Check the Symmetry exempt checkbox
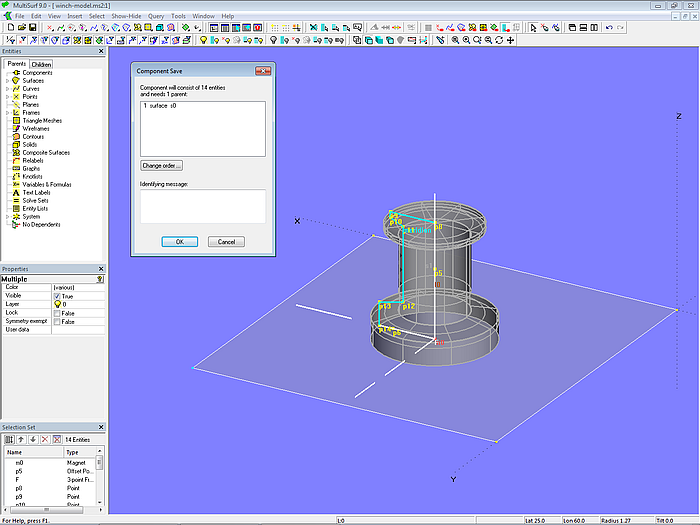 point(57,321)
